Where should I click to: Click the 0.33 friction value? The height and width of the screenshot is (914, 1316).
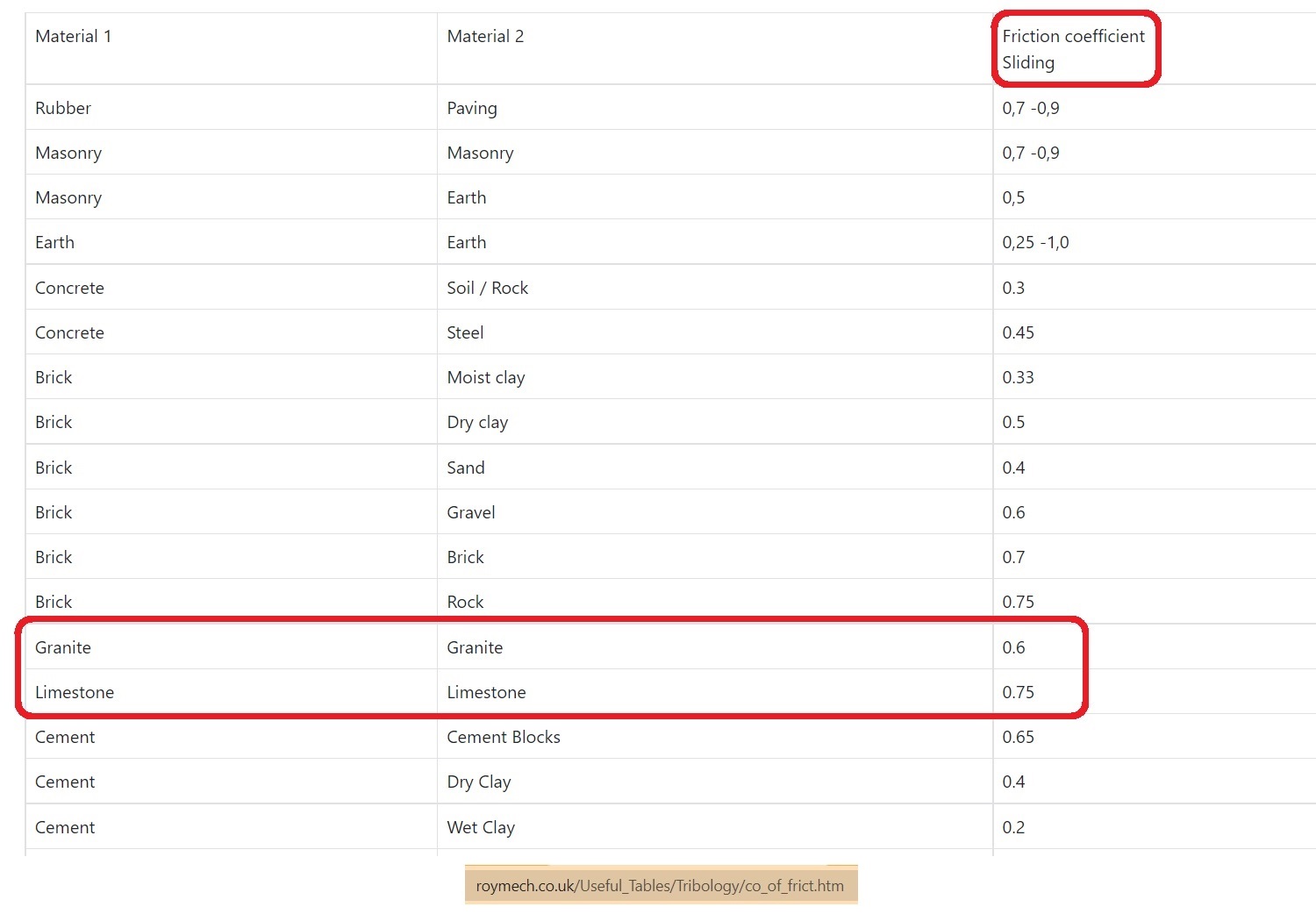1018,377
